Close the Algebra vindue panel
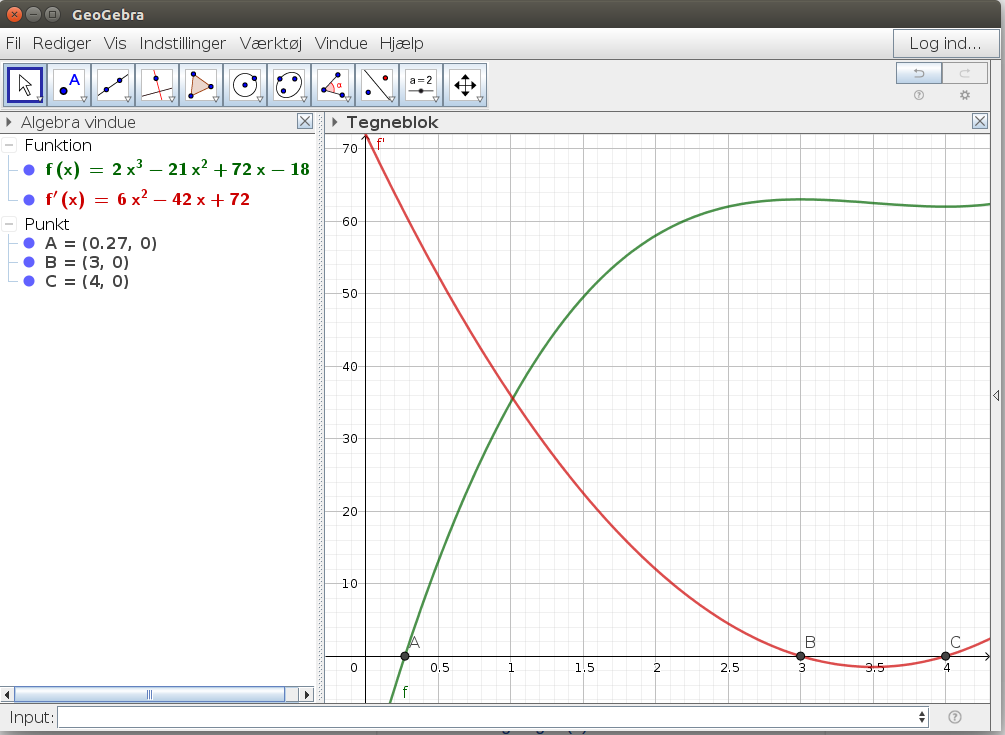 pyautogui.click(x=305, y=121)
